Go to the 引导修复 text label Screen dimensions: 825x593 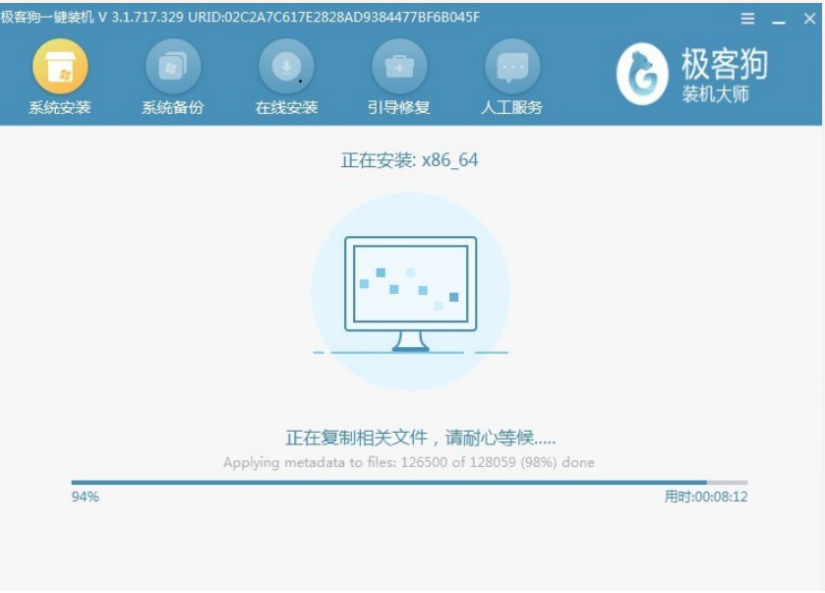(x=399, y=108)
